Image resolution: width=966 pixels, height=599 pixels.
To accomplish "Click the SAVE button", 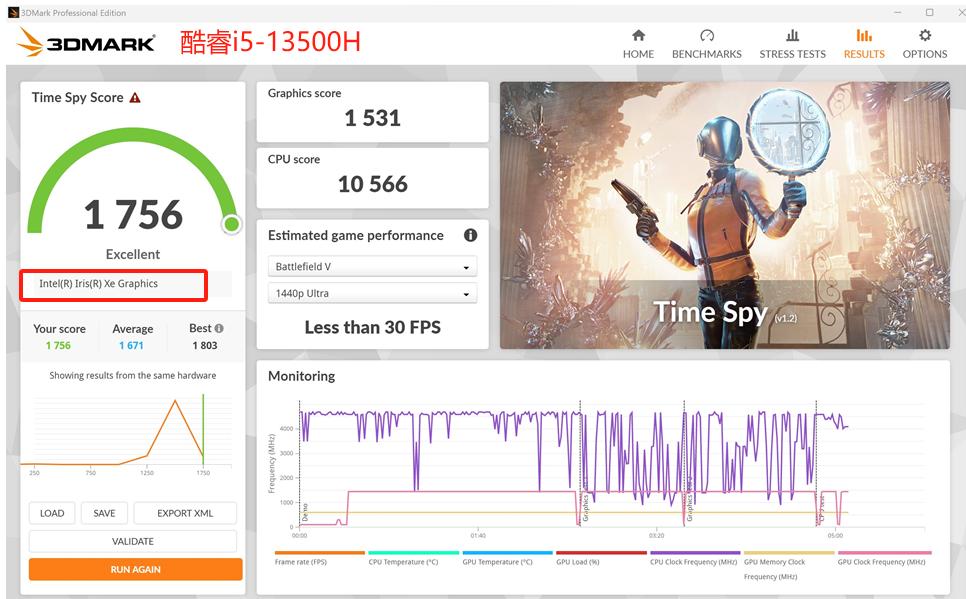I will coord(104,513).
